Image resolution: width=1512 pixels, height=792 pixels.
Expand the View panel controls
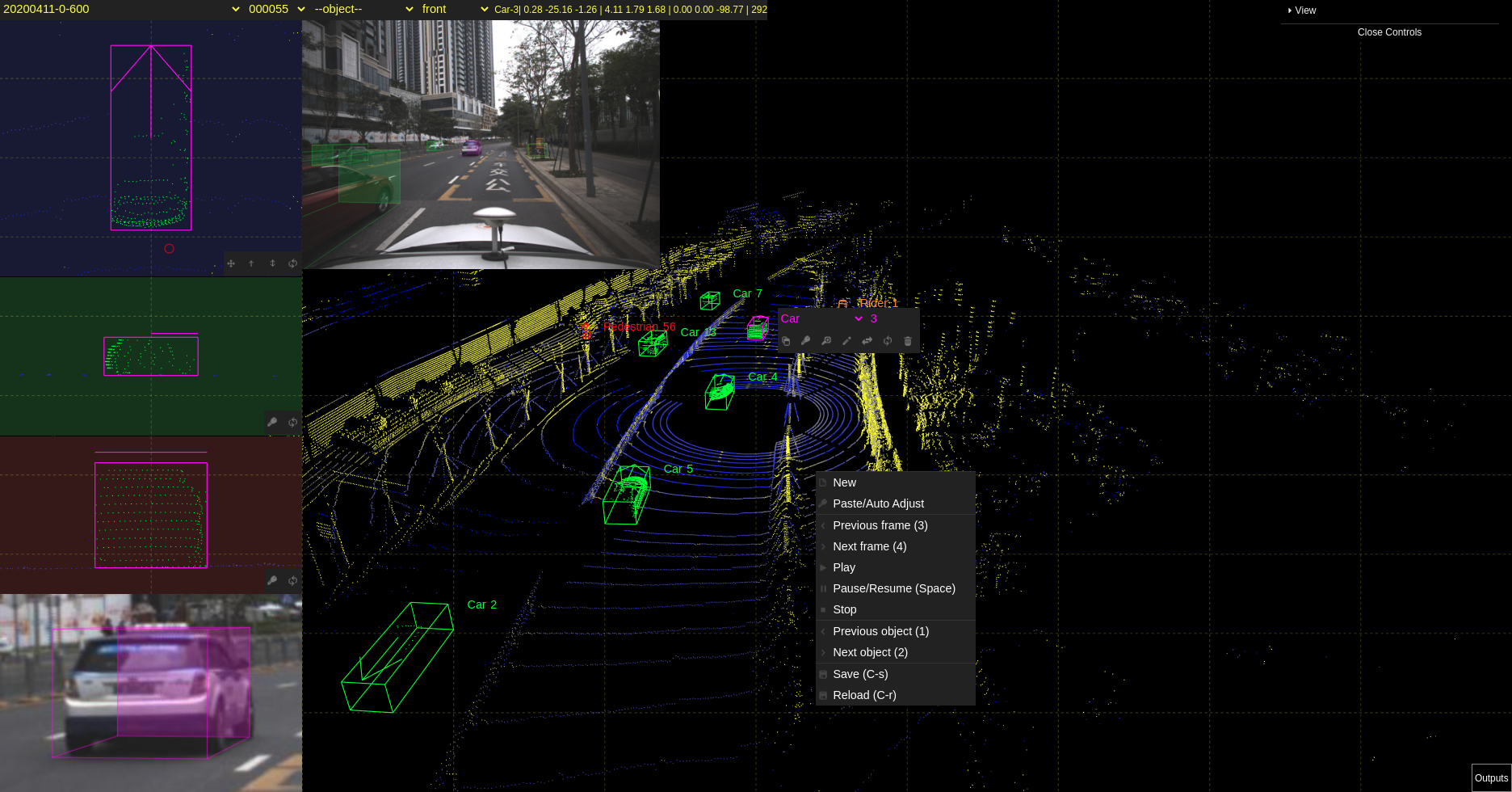tap(1302, 11)
